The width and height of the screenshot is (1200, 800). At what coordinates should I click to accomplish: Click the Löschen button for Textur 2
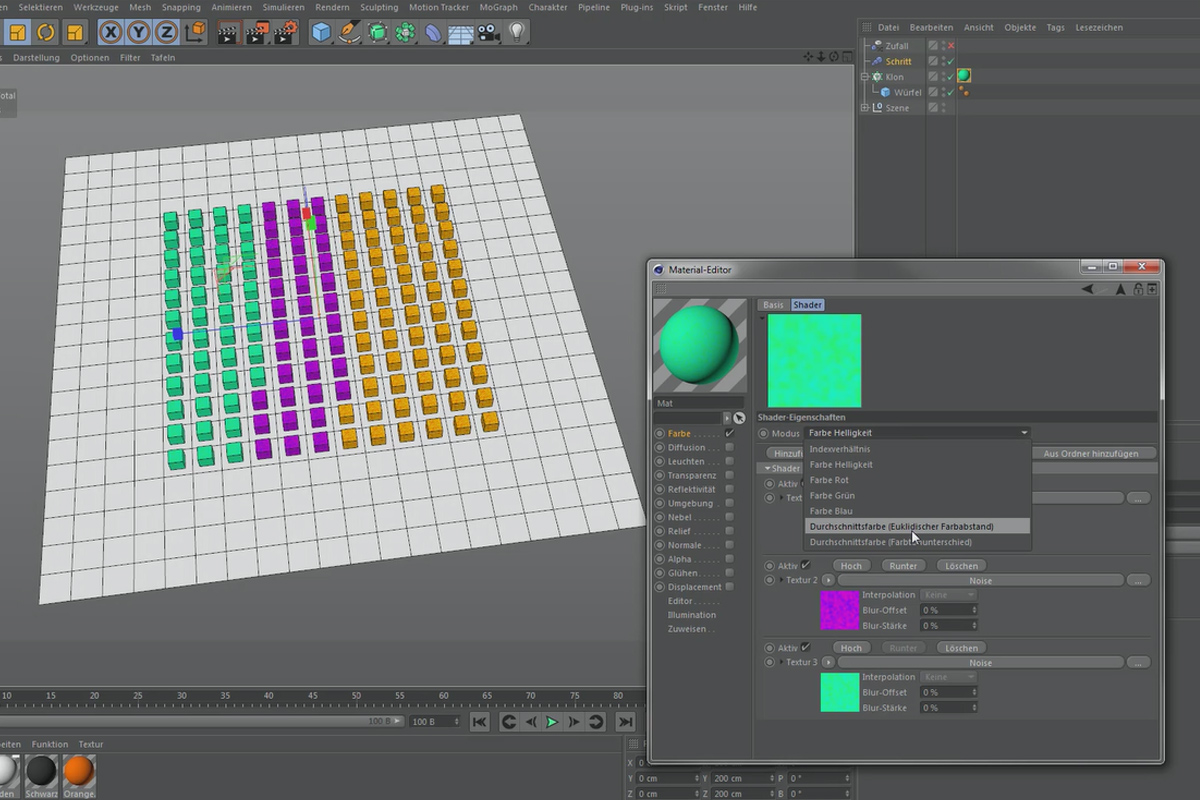[960, 565]
